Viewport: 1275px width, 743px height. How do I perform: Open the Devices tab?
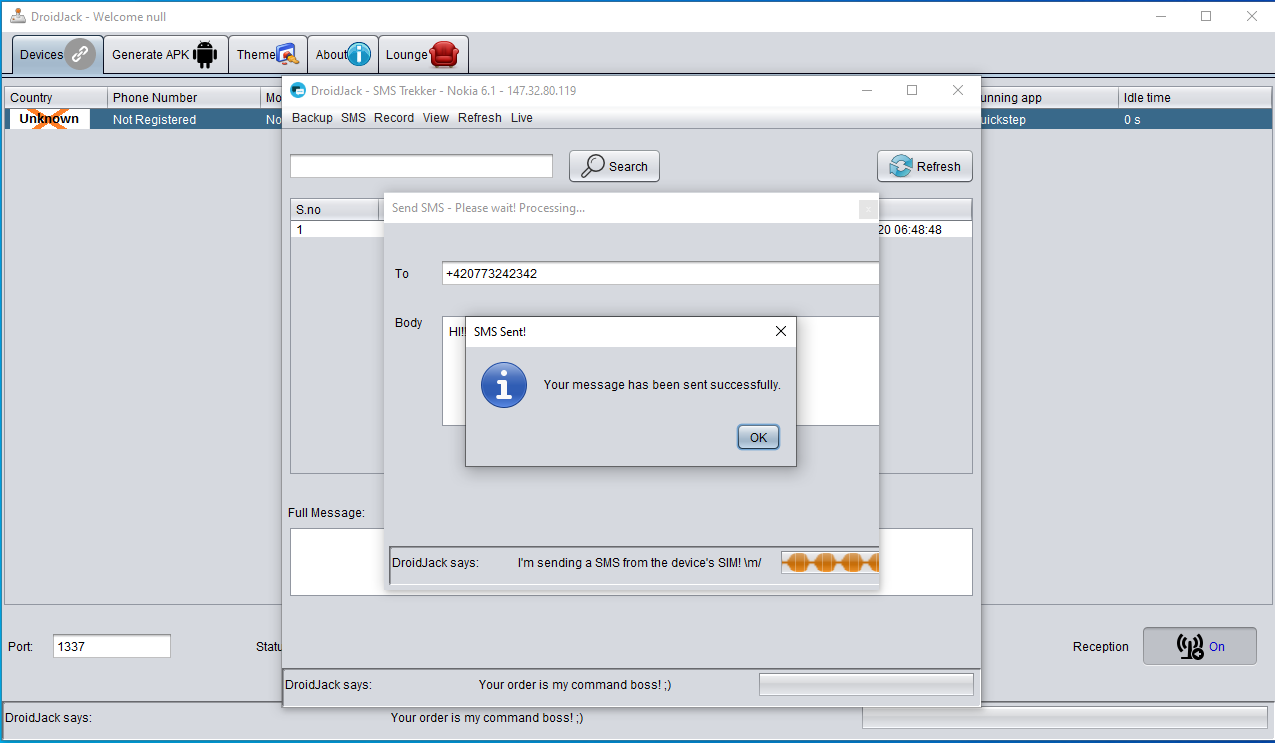(58, 55)
